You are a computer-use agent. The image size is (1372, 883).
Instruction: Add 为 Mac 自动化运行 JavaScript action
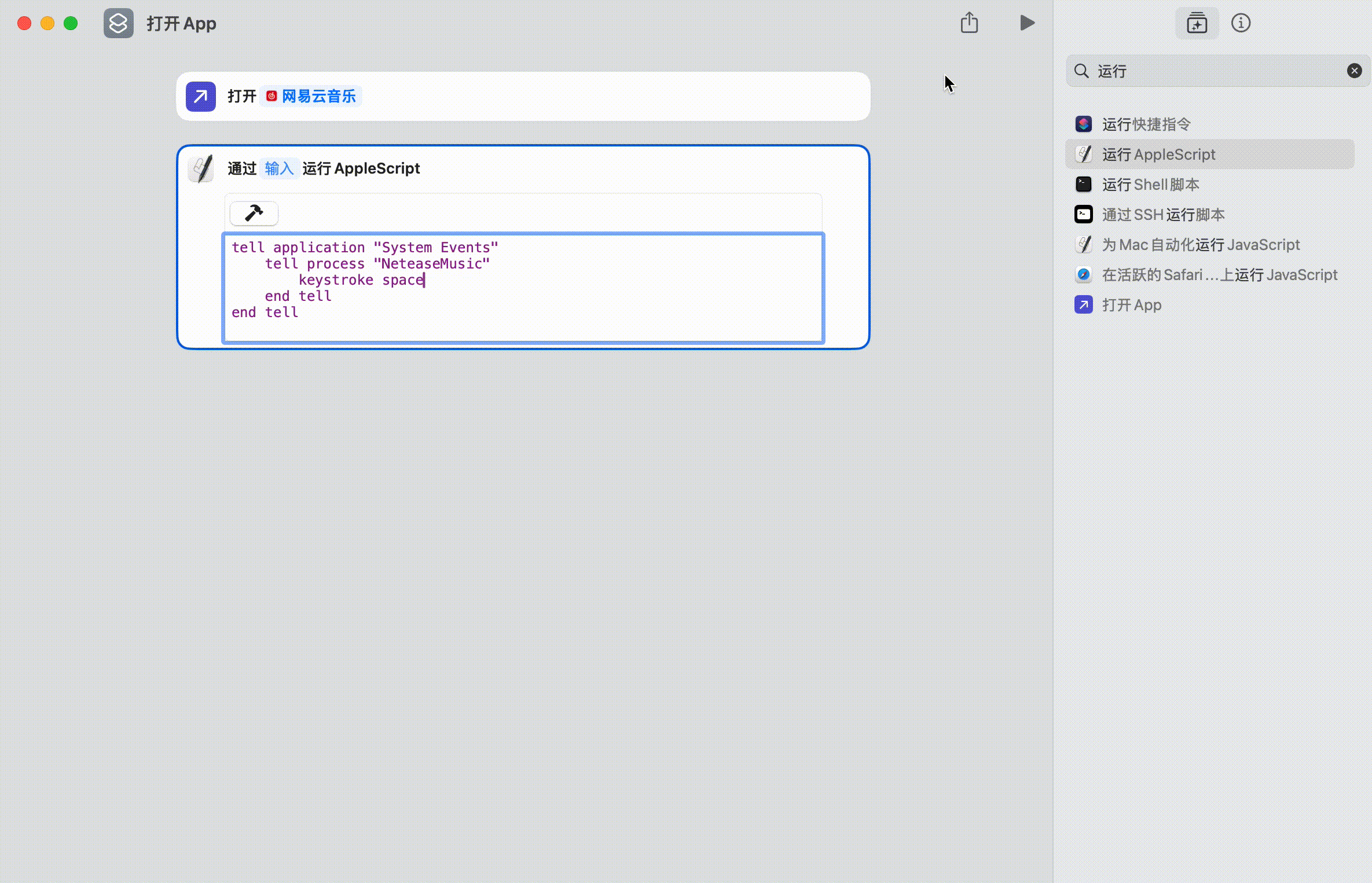[x=1200, y=245]
